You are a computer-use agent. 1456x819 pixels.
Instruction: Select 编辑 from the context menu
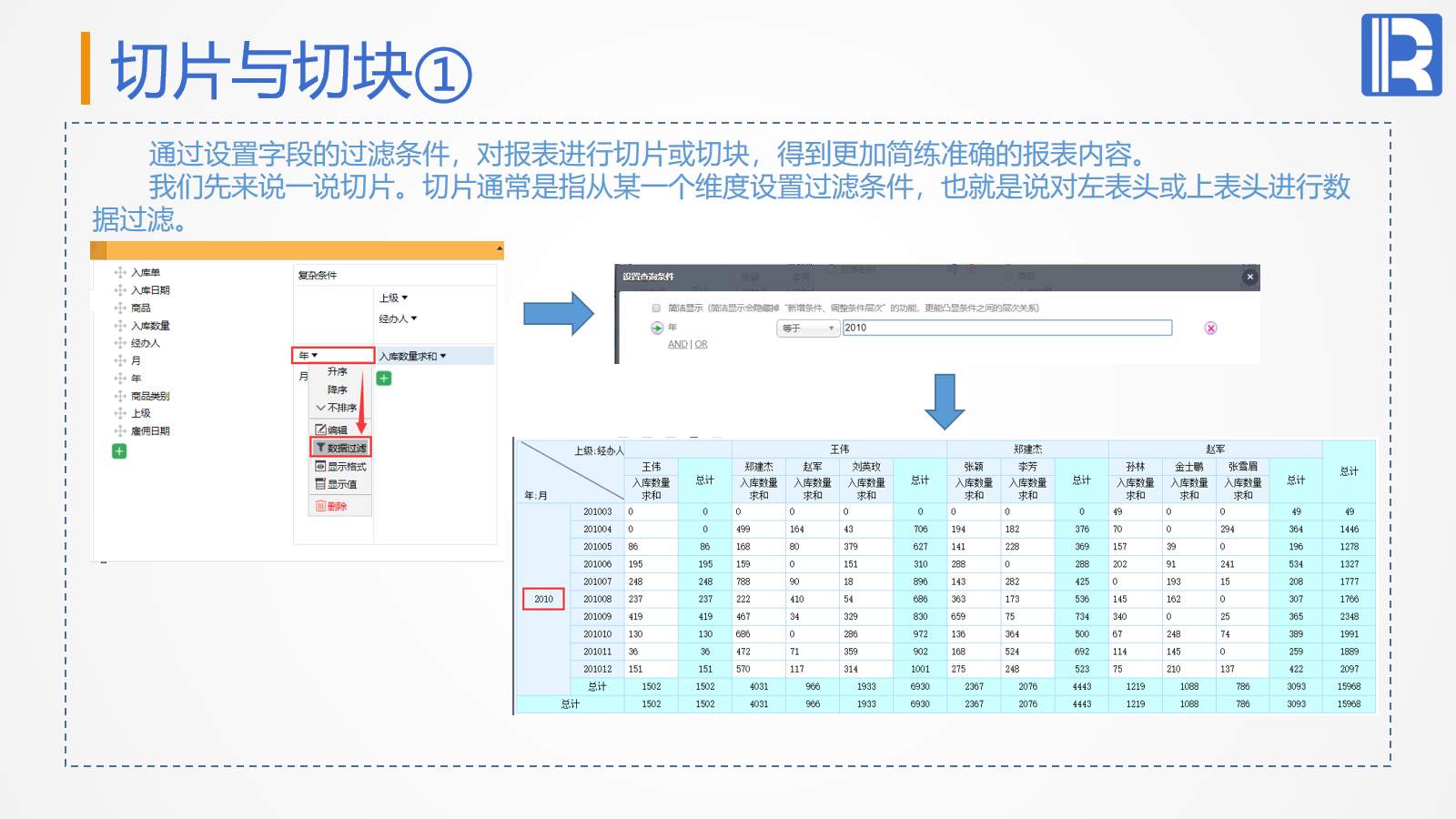338,430
